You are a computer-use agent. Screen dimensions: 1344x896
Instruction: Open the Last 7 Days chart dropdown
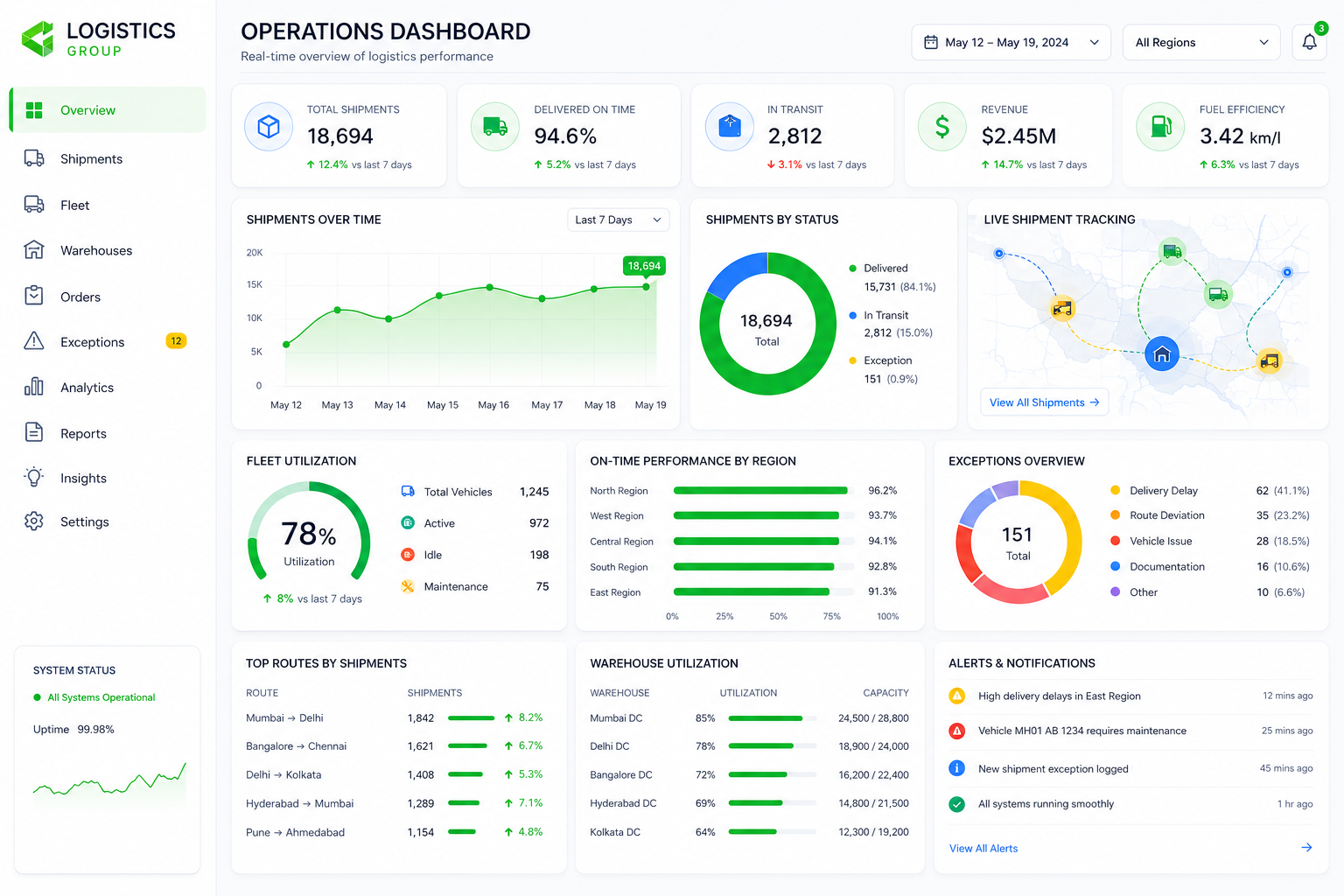[x=618, y=220]
